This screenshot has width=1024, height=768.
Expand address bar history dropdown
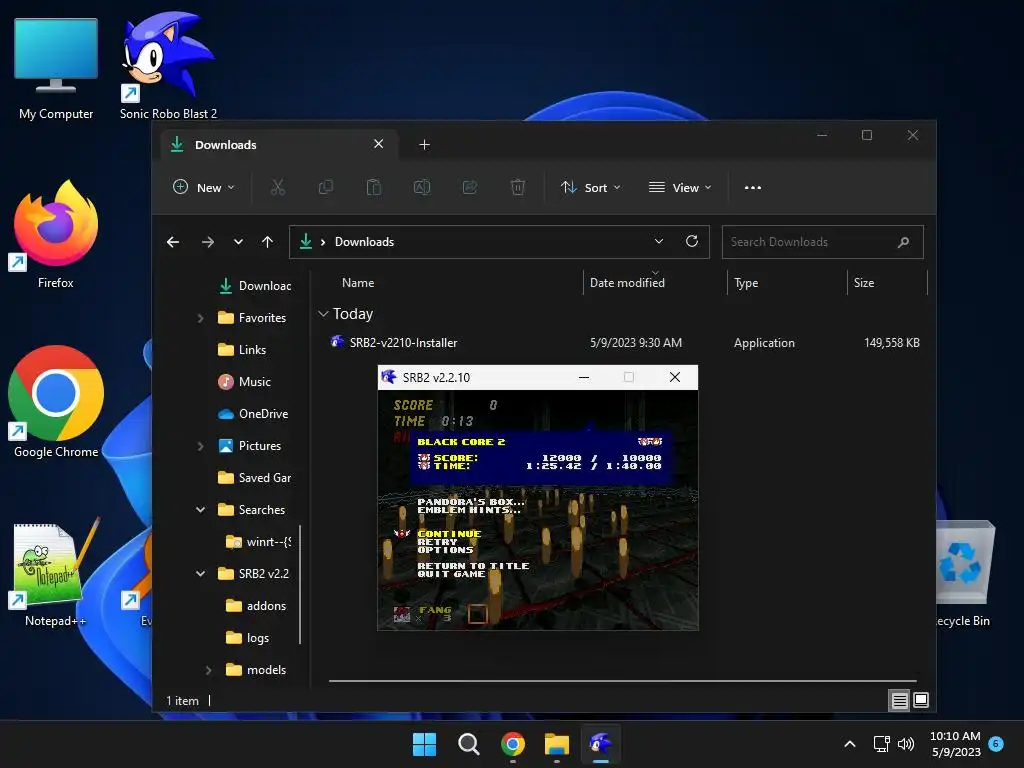(x=659, y=242)
